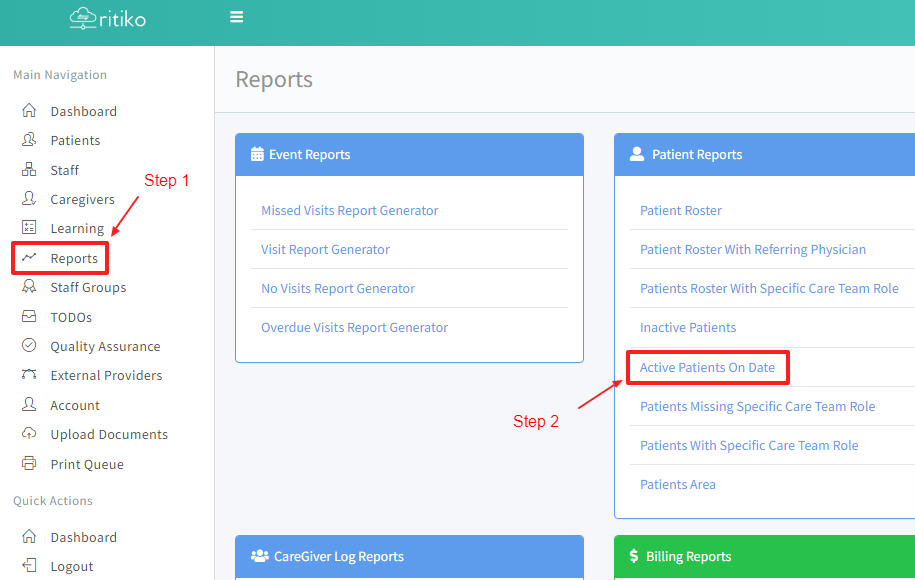Open External Providers navigation item
Screen dimensions: 915x580
click(x=106, y=376)
